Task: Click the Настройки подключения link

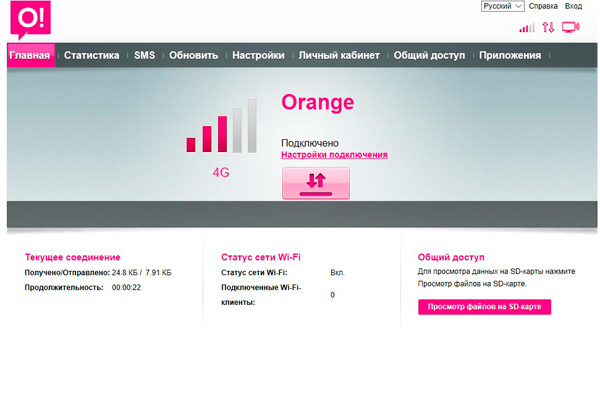Action: click(334, 156)
